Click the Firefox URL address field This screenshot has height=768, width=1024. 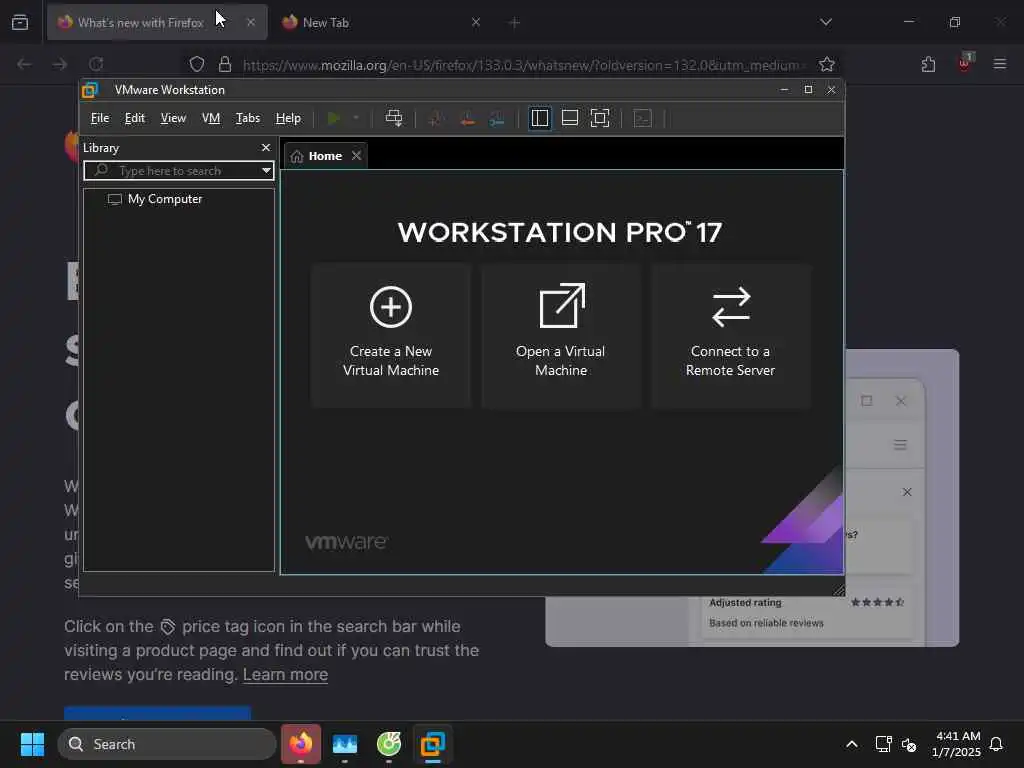522,65
